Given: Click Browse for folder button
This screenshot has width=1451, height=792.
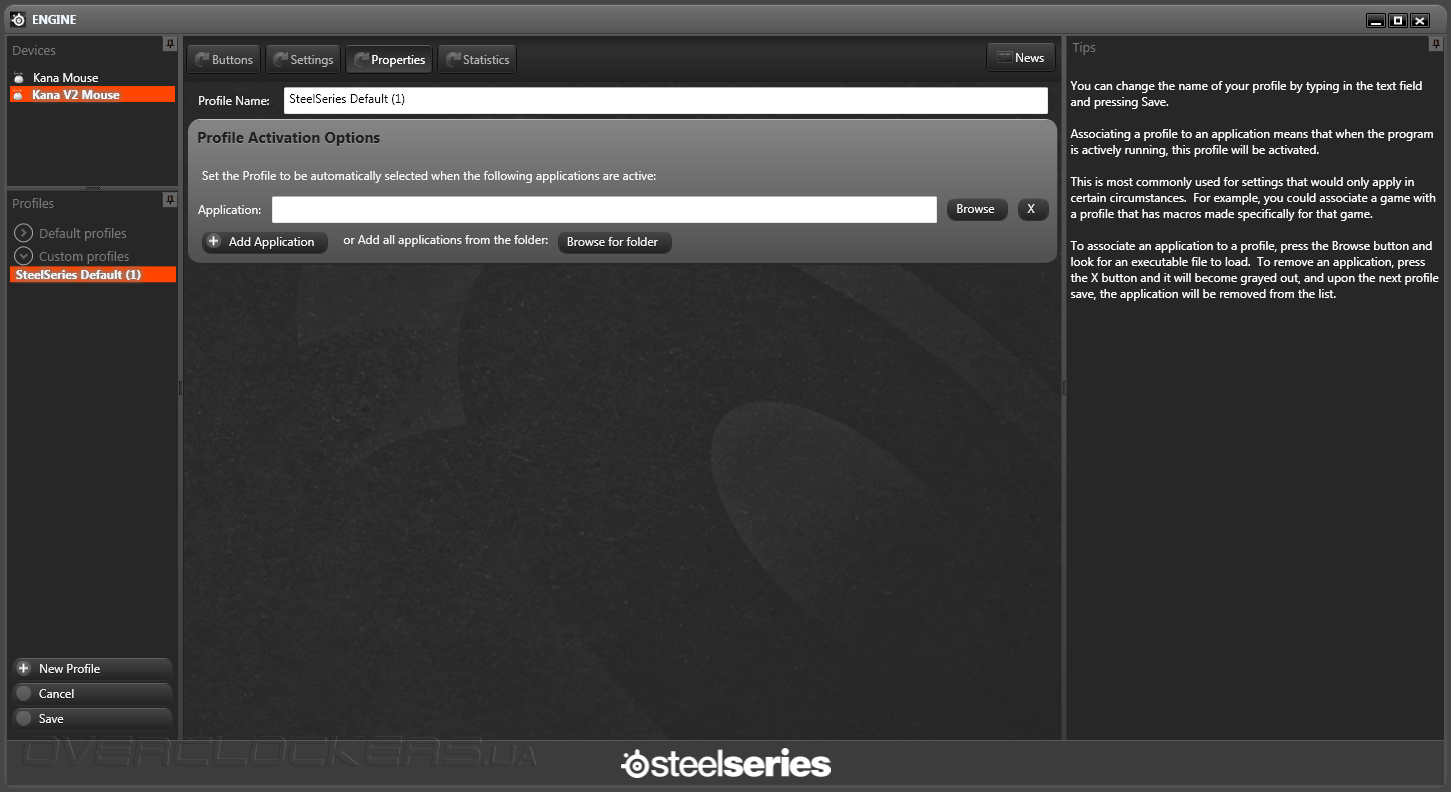Looking at the screenshot, I should pyautogui.click(x=614, y=242).
